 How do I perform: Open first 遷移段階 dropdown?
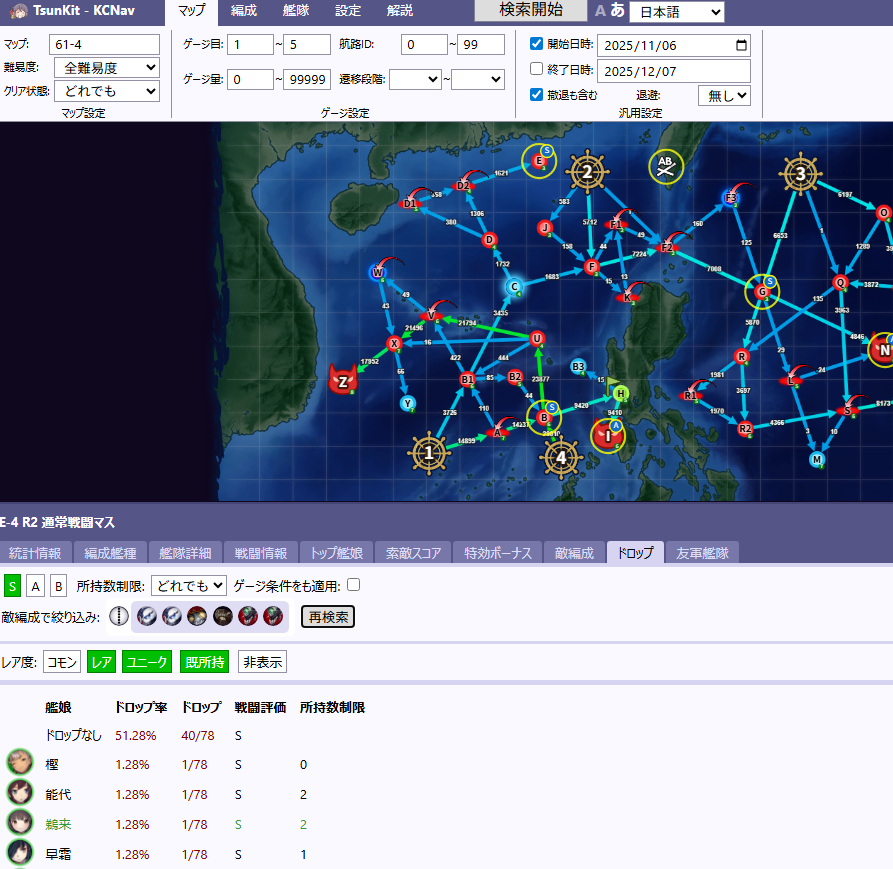coord(416,79)
